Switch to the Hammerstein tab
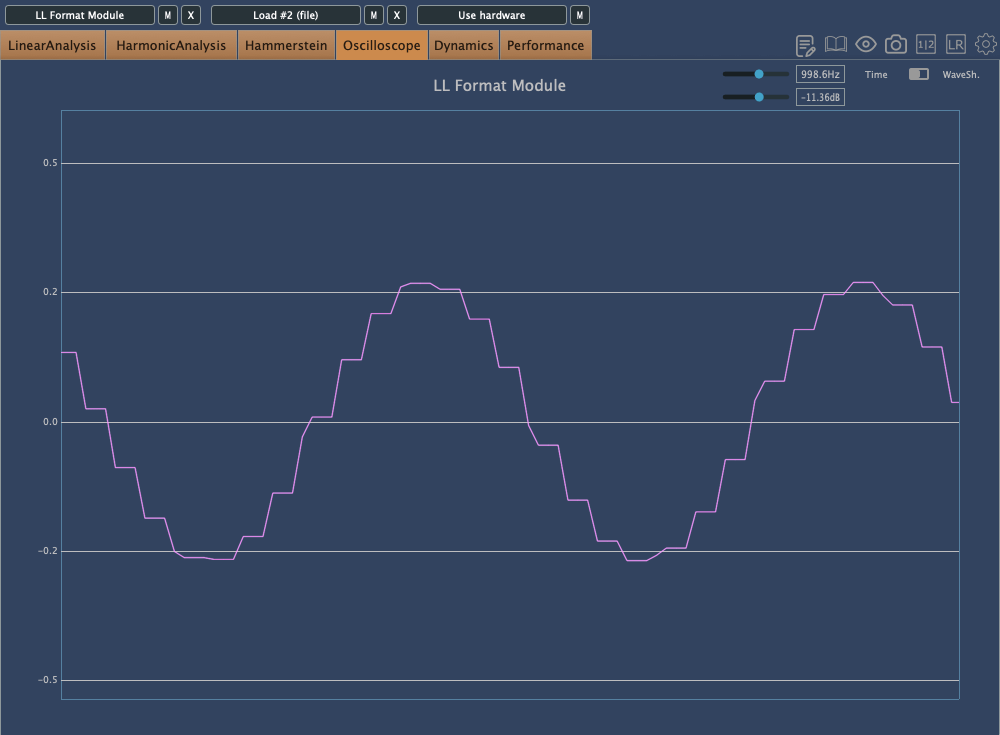 [286, 45]
